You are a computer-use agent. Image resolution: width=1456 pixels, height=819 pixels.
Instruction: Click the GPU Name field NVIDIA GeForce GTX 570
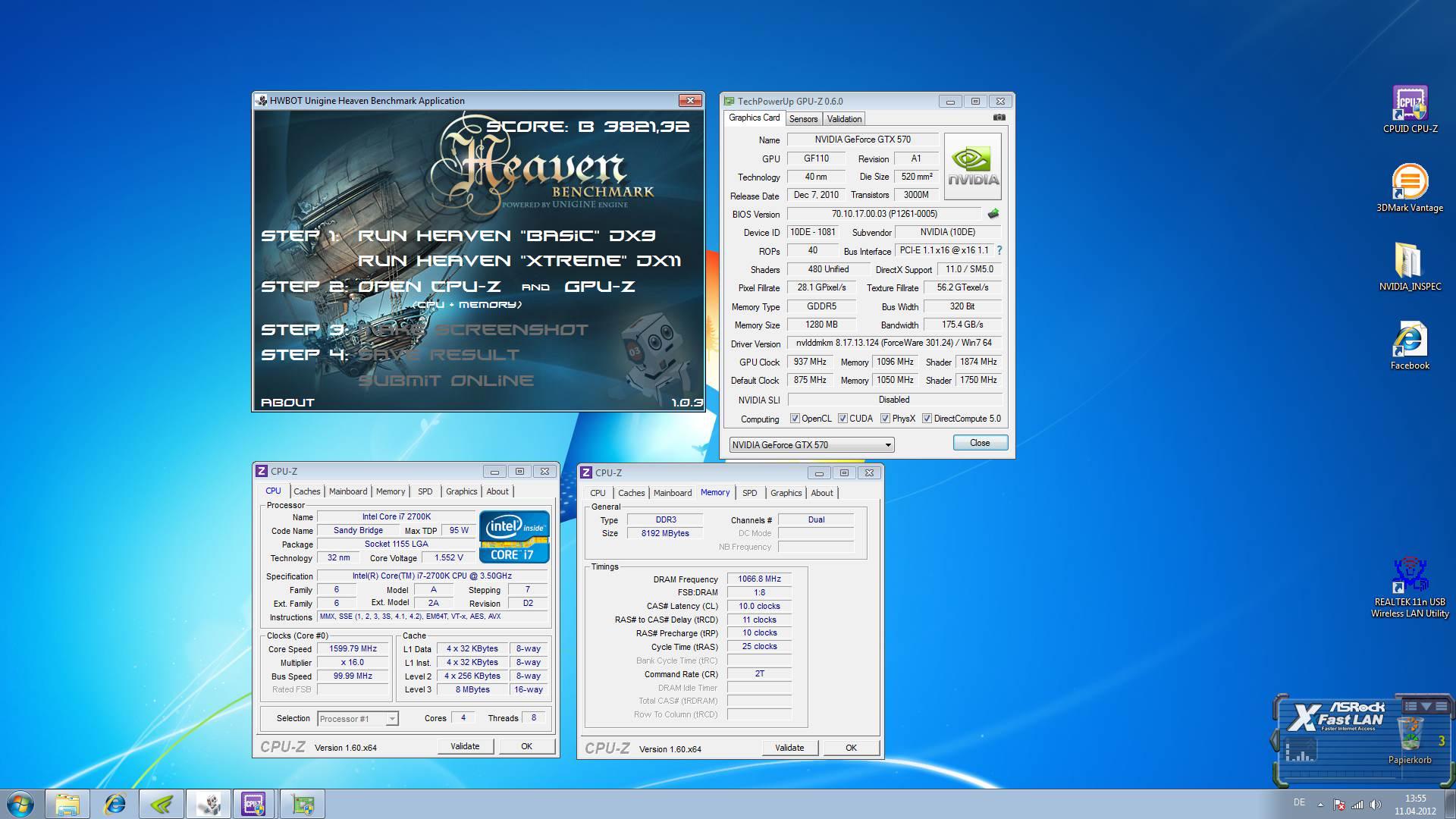(863, 140)
